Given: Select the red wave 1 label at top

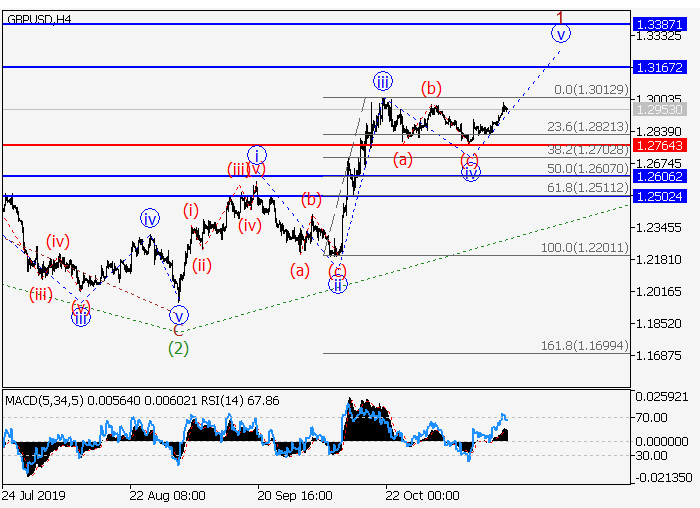Looking at the screenshot, I should 561,17.
